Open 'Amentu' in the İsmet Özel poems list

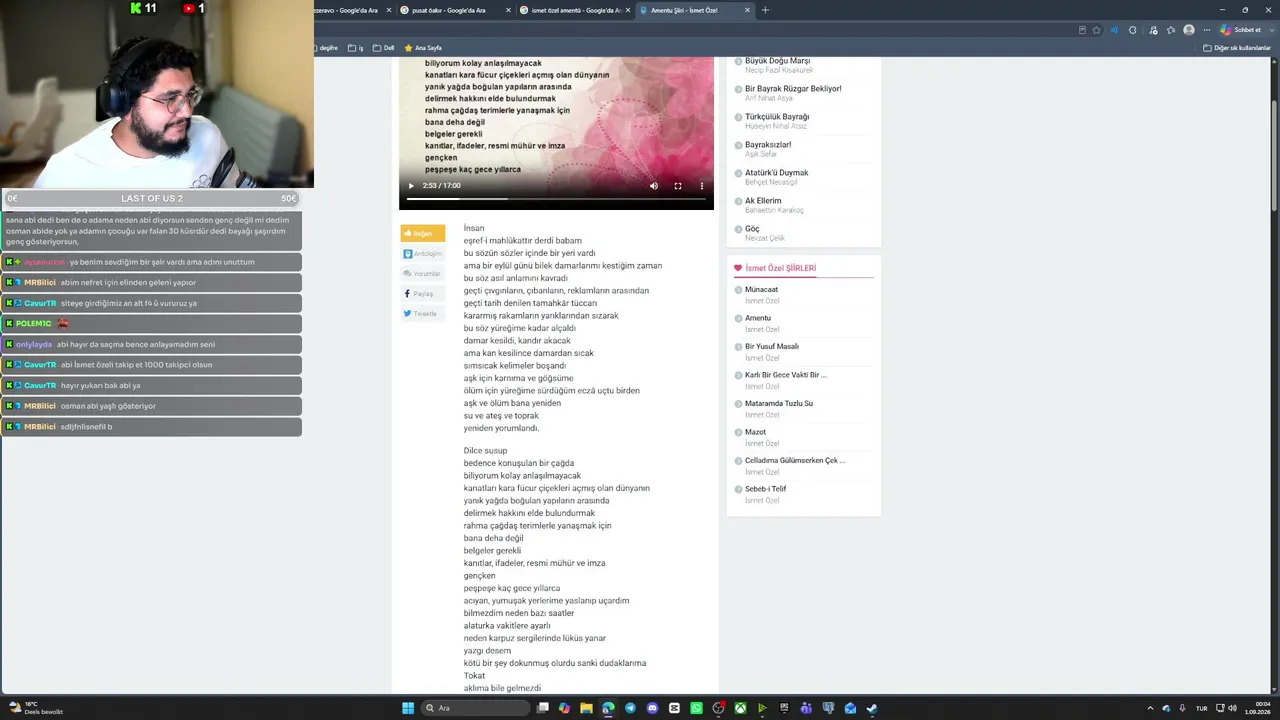[x=758, y=318]
